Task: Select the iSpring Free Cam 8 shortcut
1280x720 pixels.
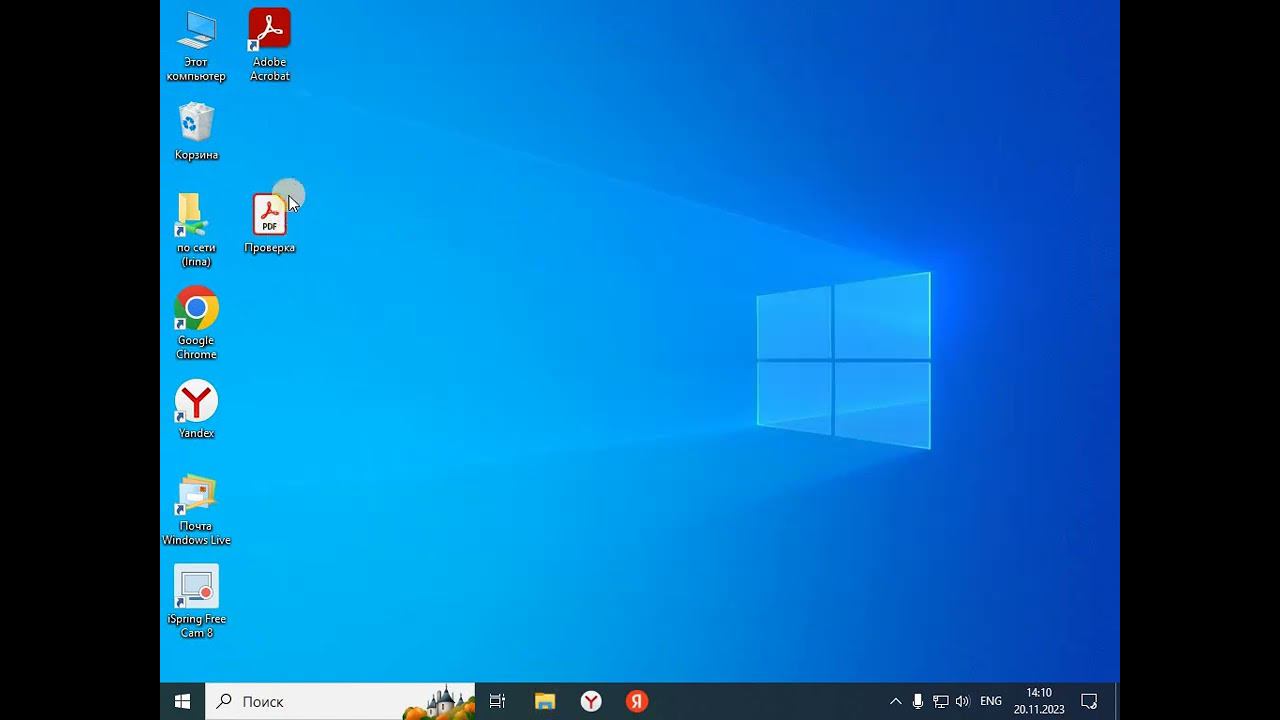Action: (196, 602)
